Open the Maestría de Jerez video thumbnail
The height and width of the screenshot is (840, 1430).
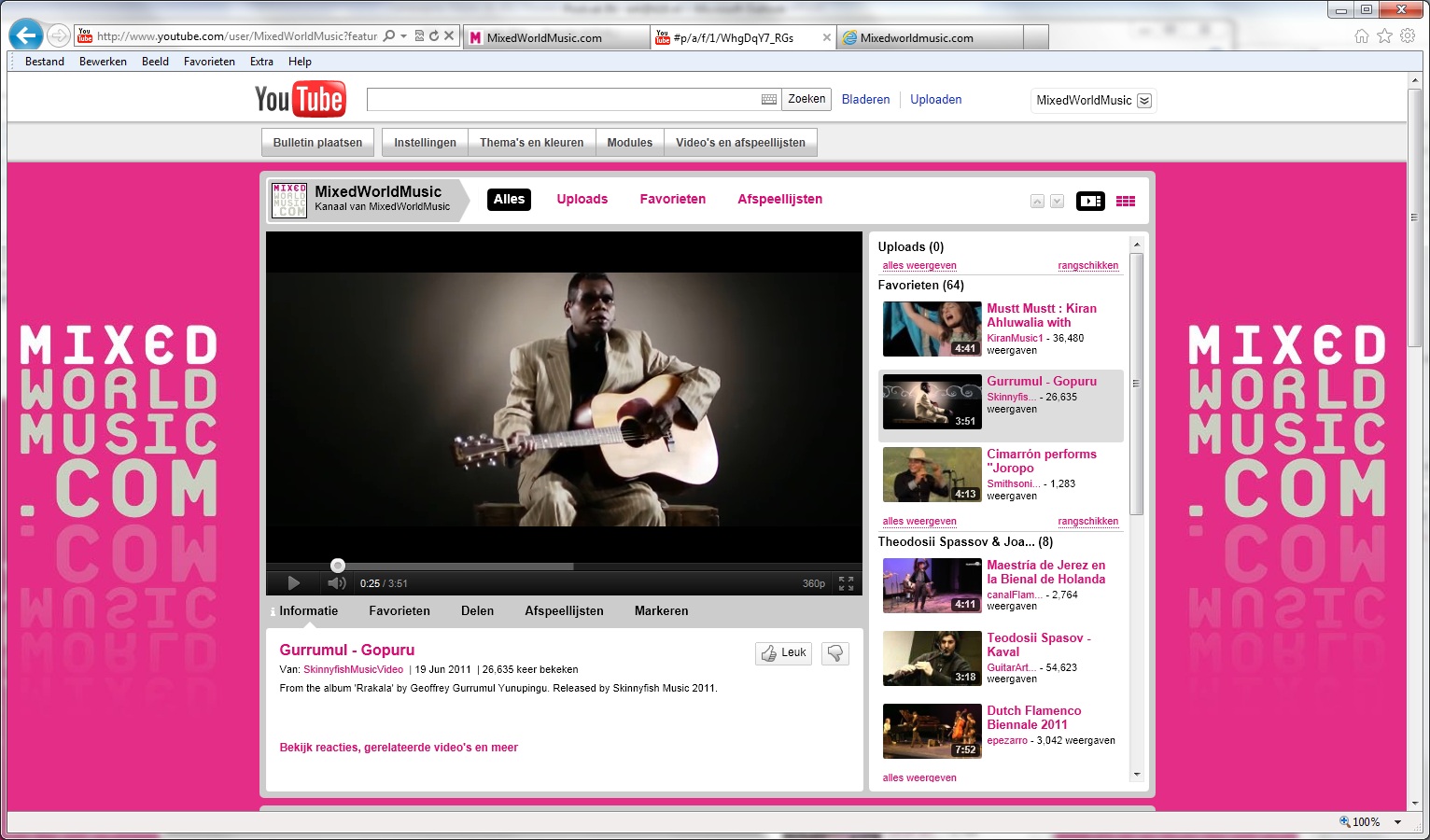[x=932, y=585]
